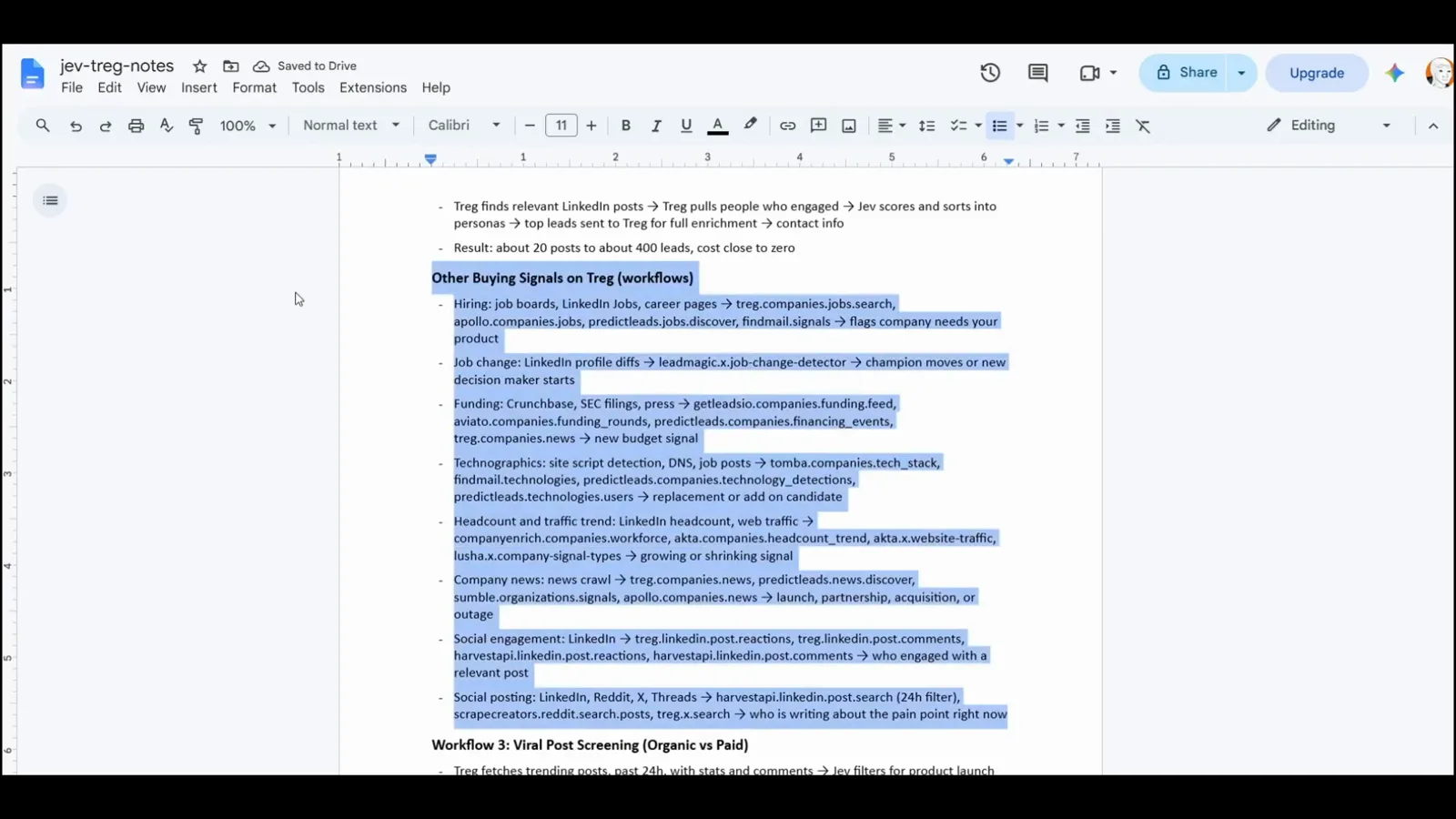This screenshot has height=819, width=1456.
Task: Open the text color picker
Action: coord(717,126)
